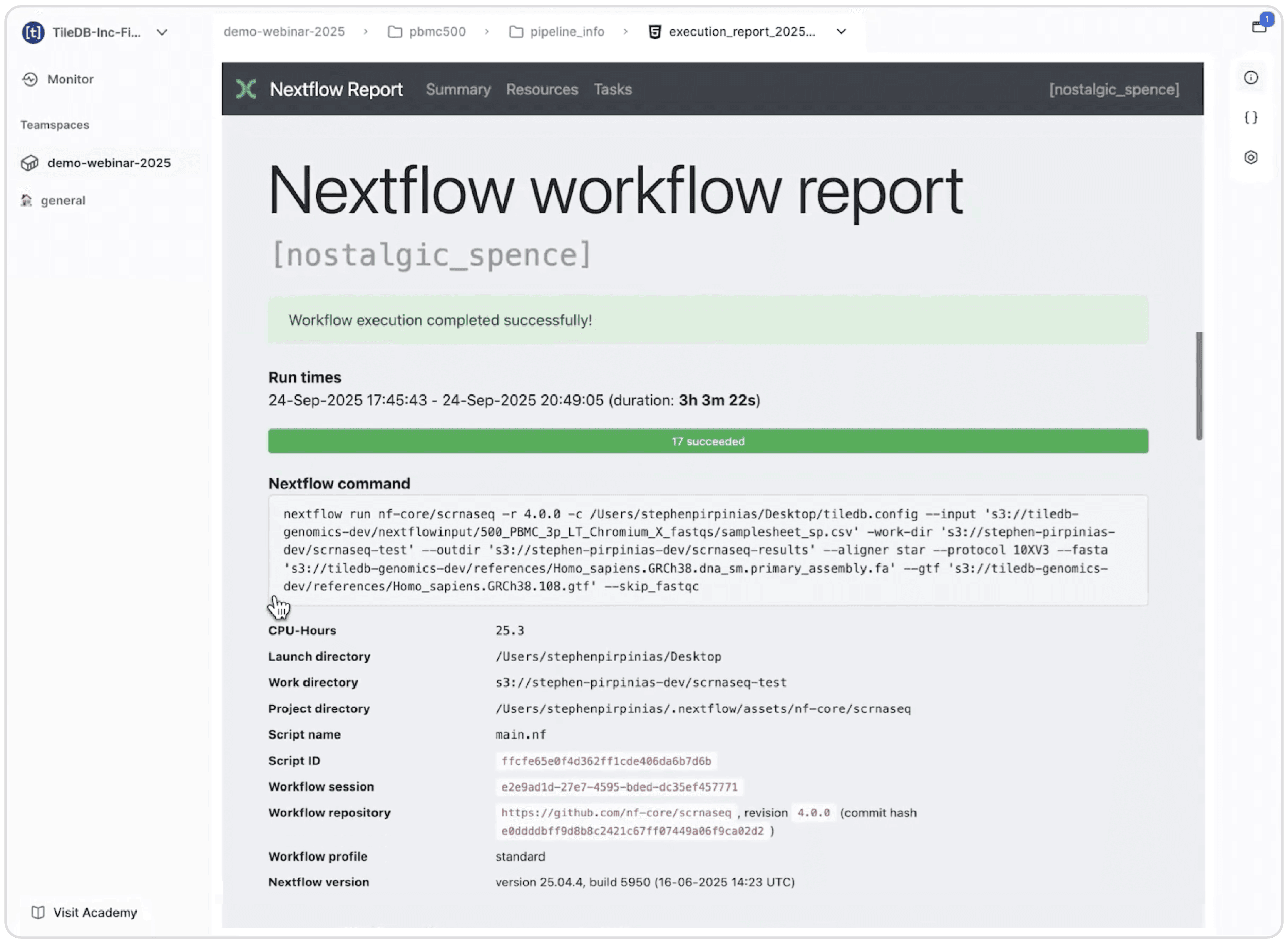This screenshot has height=944, width=1288.
Task: Click the demo-webinar-2025 teamspace cube icon
Action: point(30,163)
